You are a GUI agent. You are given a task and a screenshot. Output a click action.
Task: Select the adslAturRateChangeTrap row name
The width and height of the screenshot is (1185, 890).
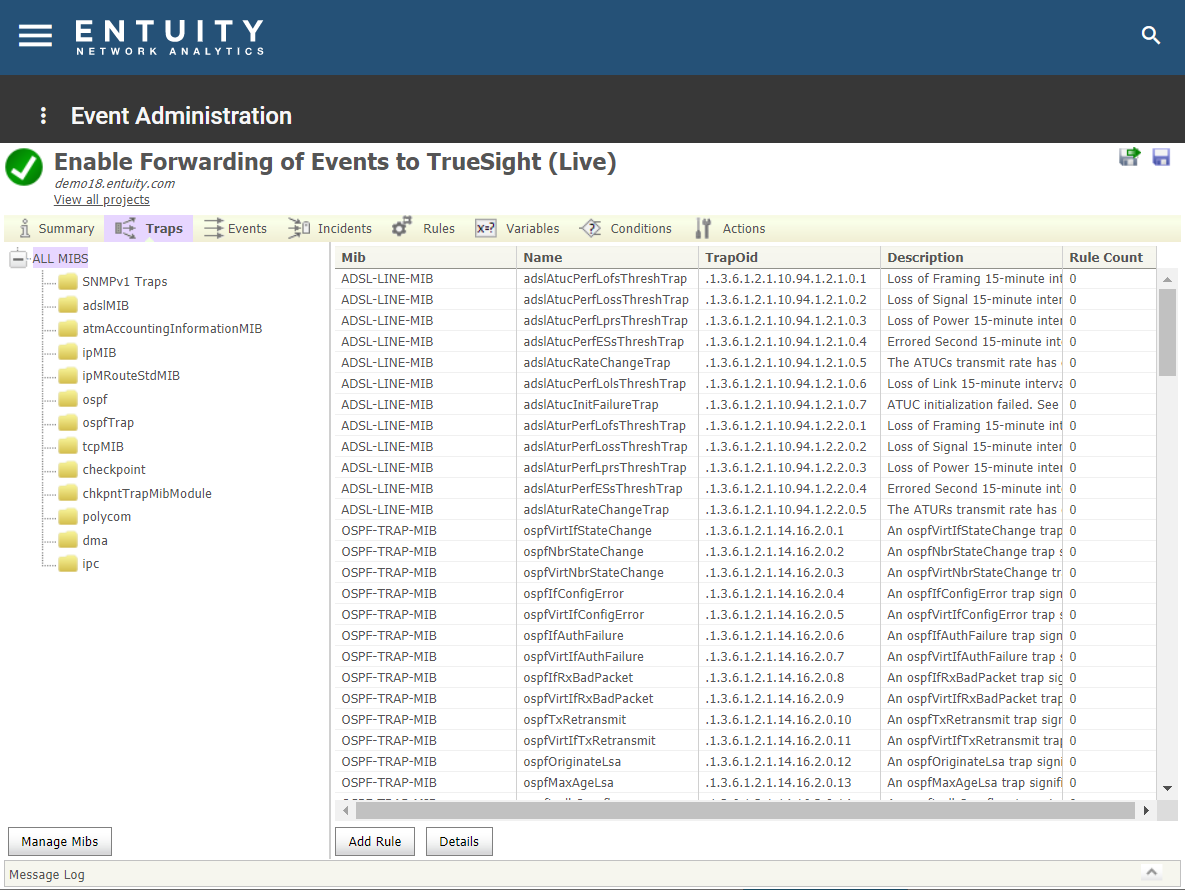pyautogui.click(x=596, y=510)
